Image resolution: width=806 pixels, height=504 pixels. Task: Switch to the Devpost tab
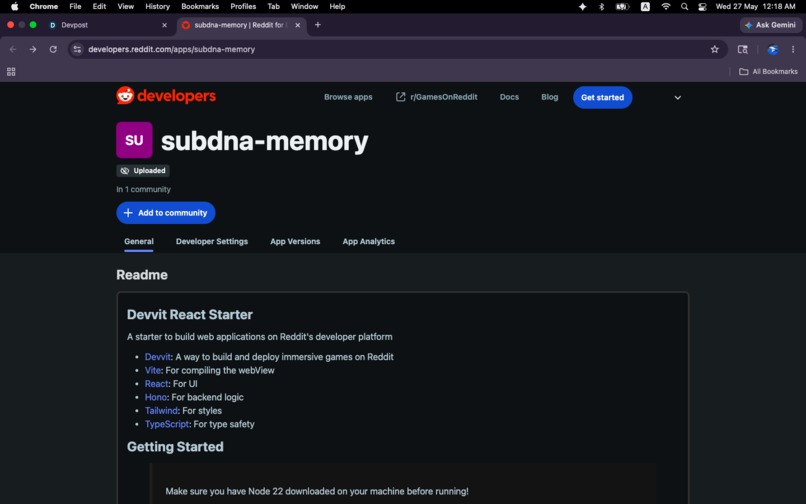(x=108, y=25)
